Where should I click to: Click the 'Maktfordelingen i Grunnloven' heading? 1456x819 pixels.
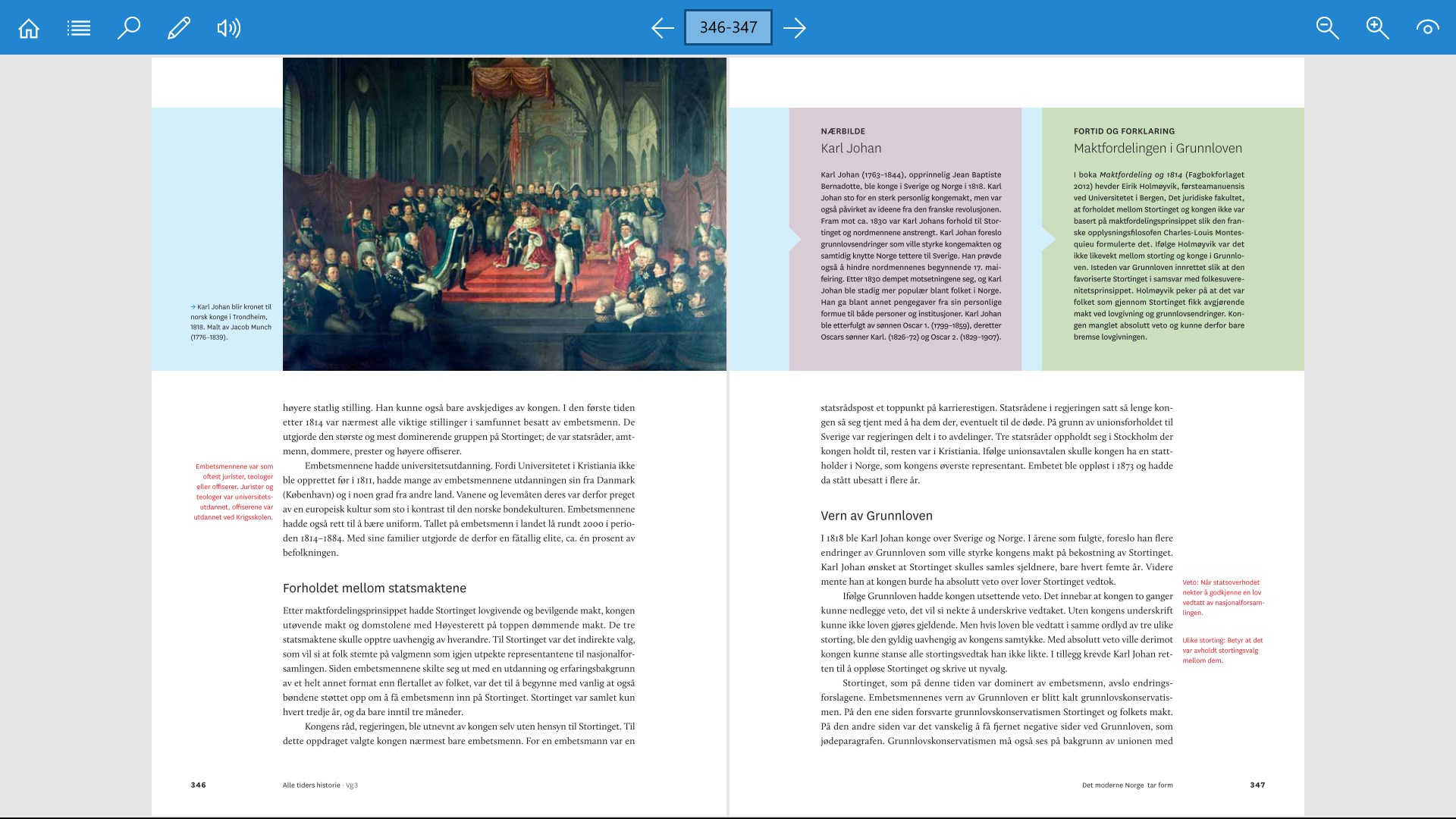(x=1157, y=149)
